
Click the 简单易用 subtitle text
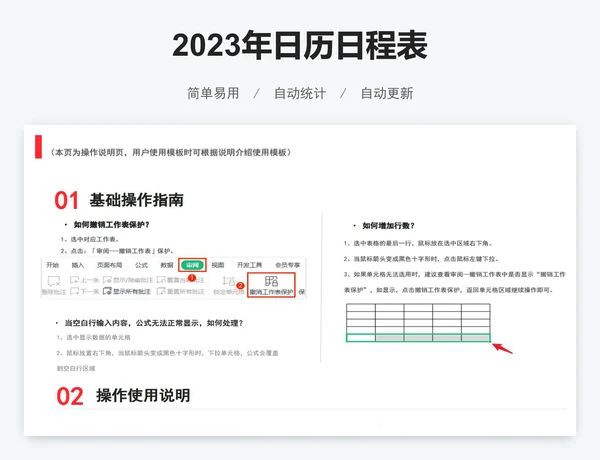213,93
